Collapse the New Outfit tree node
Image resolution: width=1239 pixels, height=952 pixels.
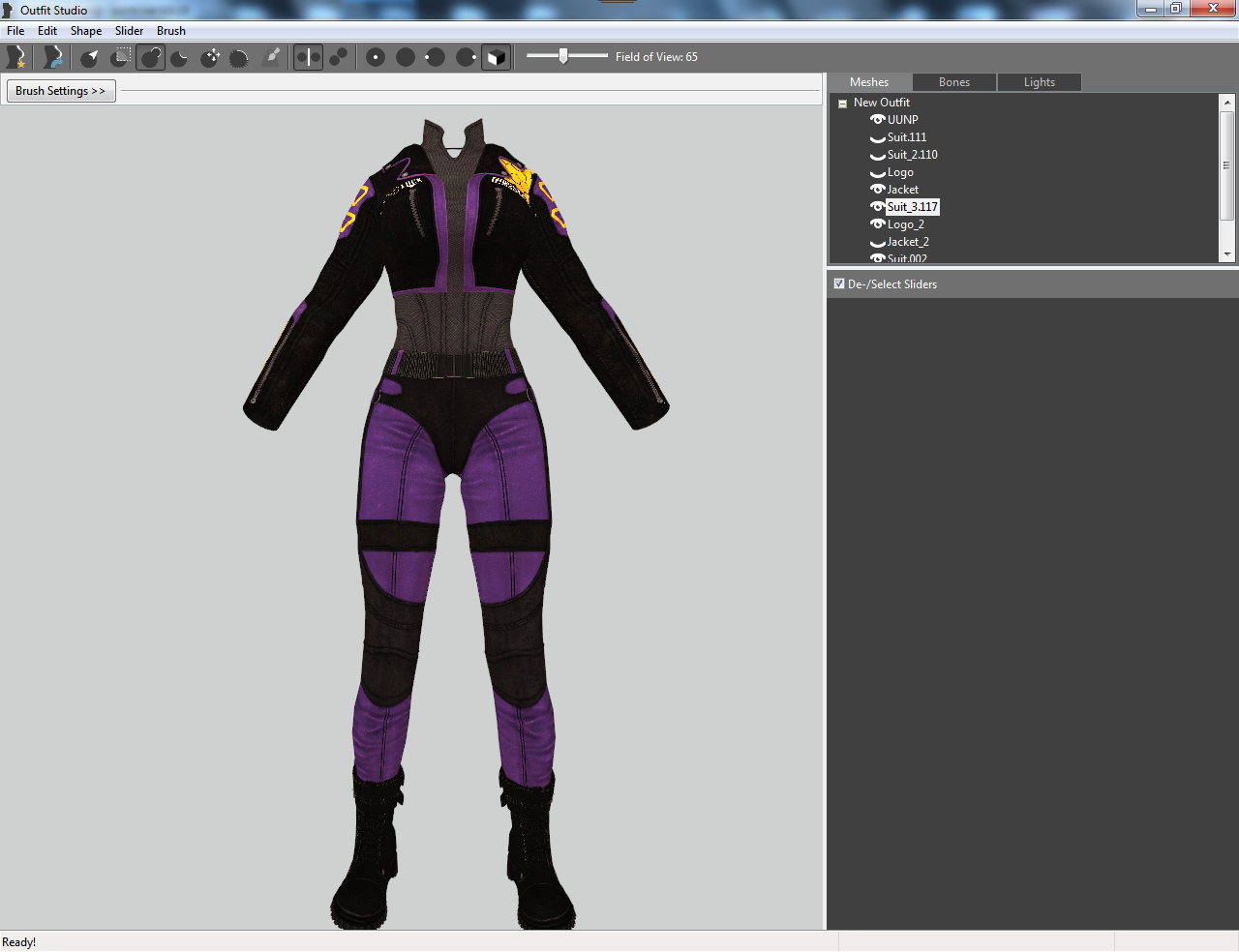click(x=842, y=104)
